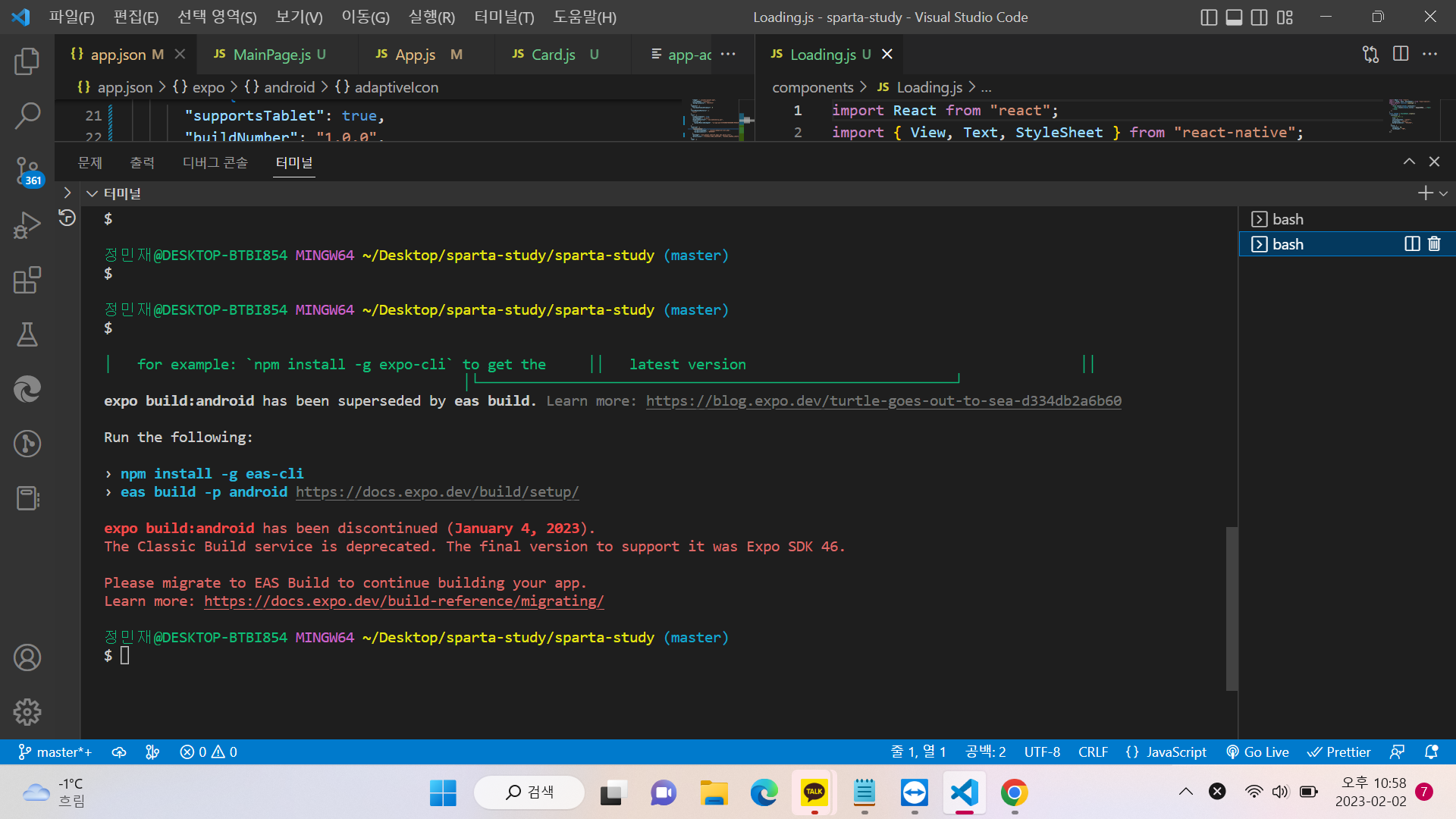Open the 공백: 2 indentation selector
The width and height of the screenshot is (1456, 819).
coord(985,752)
